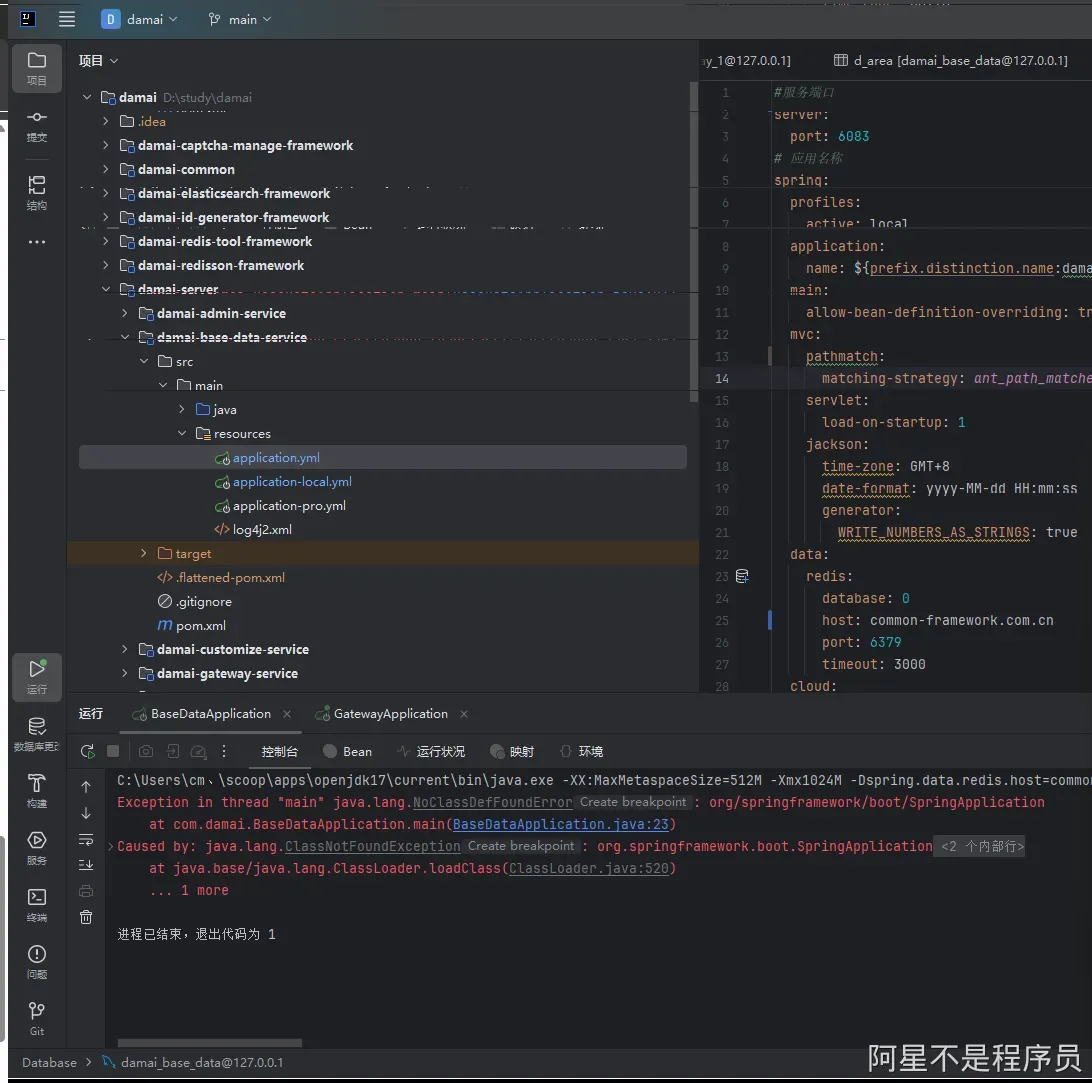Open the Commit (提交) tool window
The width and height of the screenshot is (1092, 1083).
pyautogui.click(x=37, y=125)
